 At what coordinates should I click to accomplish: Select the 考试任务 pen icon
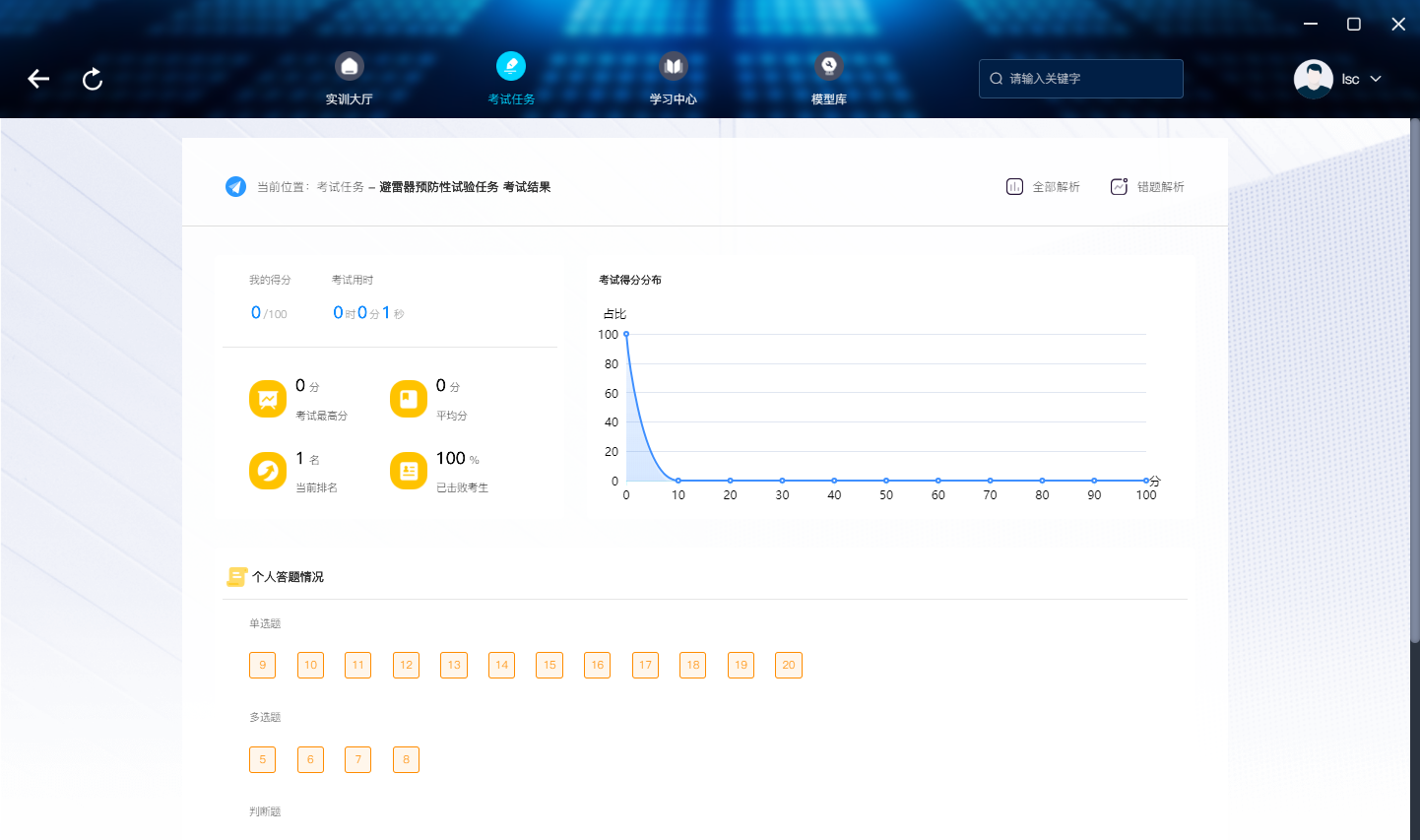pos(511,66)
